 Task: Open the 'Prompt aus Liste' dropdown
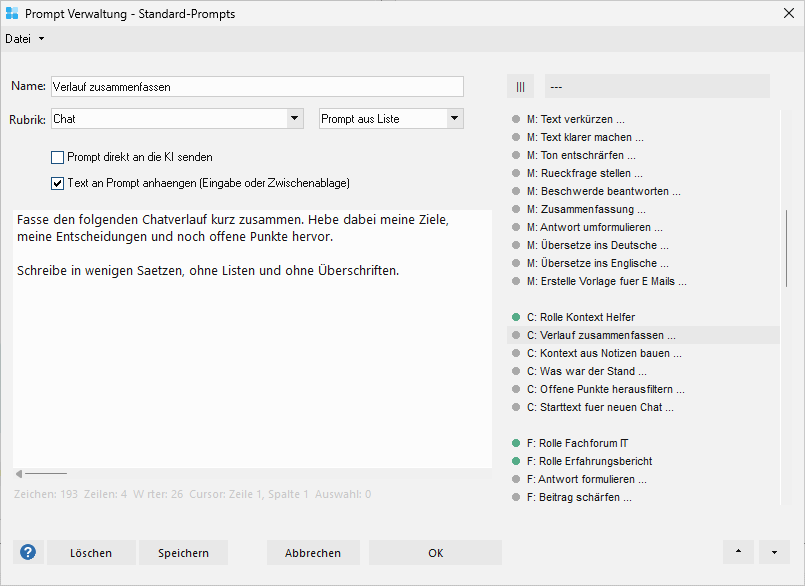(x=454, y=119)
